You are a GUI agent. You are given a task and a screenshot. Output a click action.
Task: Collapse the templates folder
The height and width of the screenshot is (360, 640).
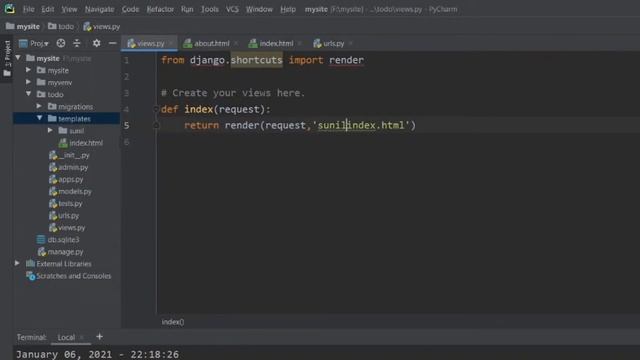coord(39,118)
